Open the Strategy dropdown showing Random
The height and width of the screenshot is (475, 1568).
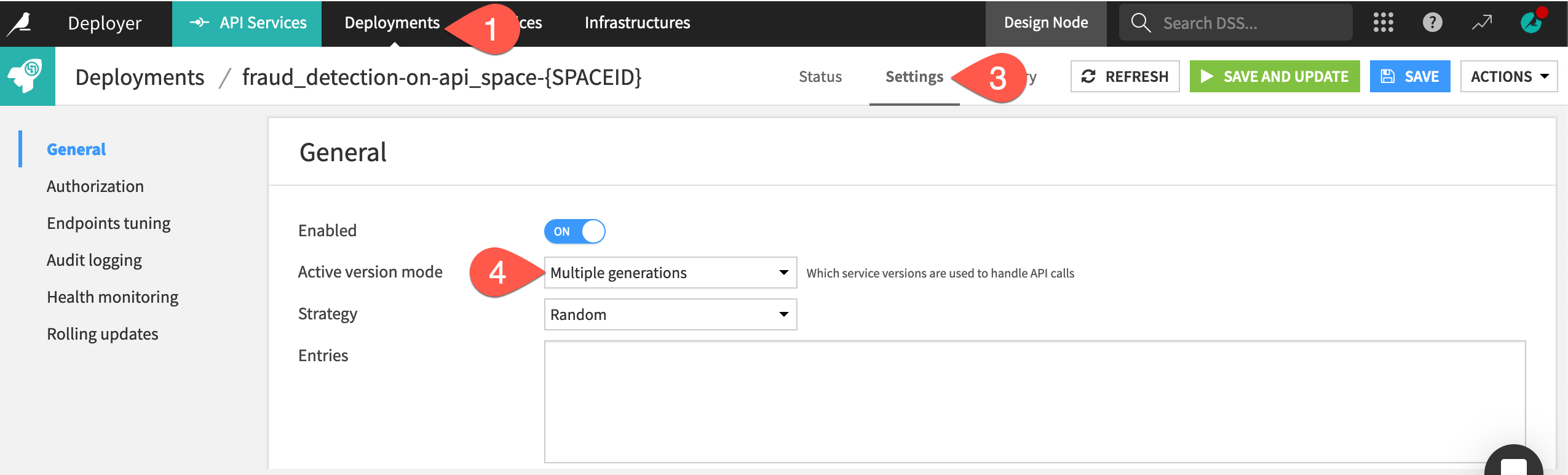coord(670,314)
